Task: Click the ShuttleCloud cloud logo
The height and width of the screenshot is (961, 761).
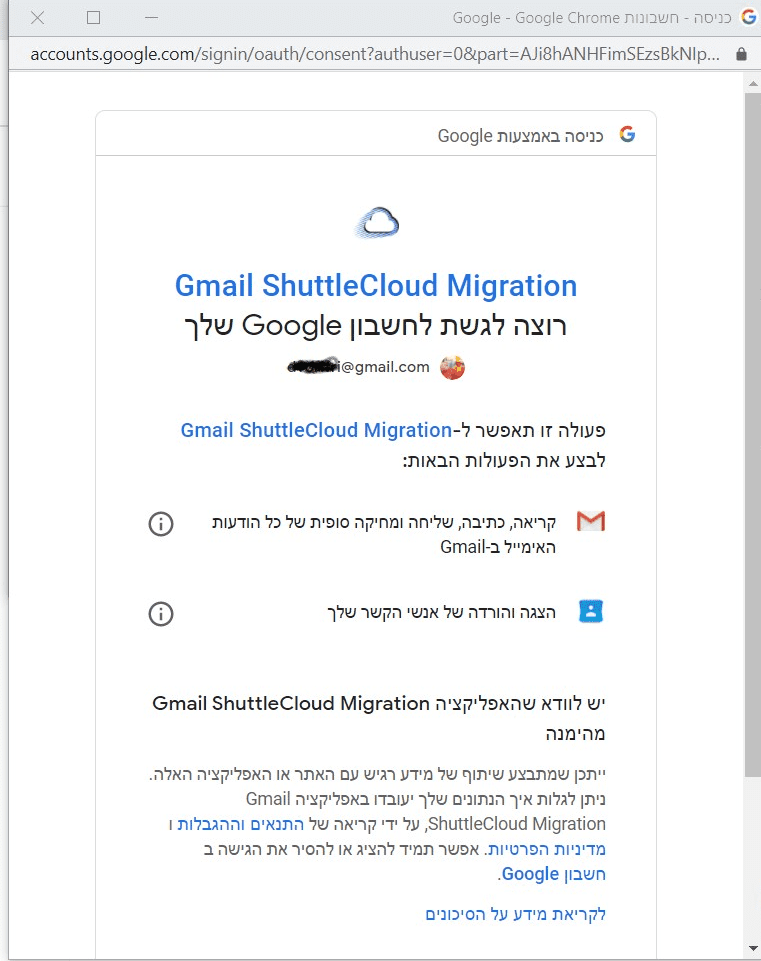Action: coord(376,222)
